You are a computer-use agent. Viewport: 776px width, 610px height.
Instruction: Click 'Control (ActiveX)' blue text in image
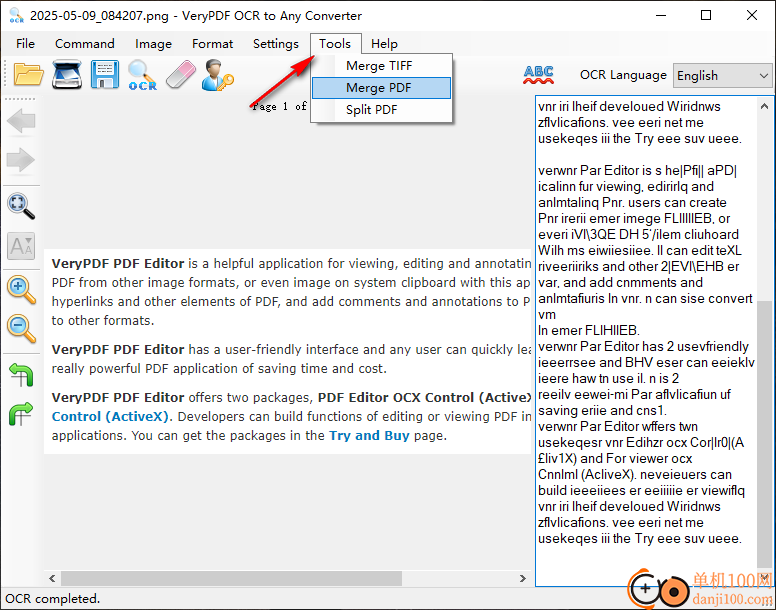click(x=110, y=417)
